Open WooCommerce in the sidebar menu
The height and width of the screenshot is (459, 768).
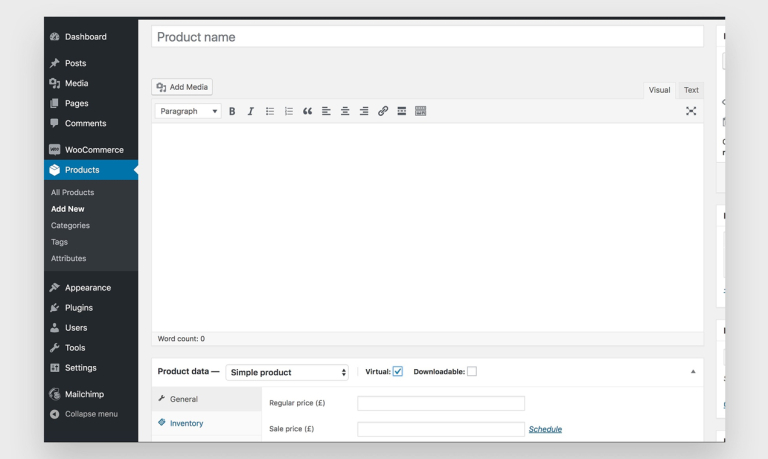(x=94, y=150)
